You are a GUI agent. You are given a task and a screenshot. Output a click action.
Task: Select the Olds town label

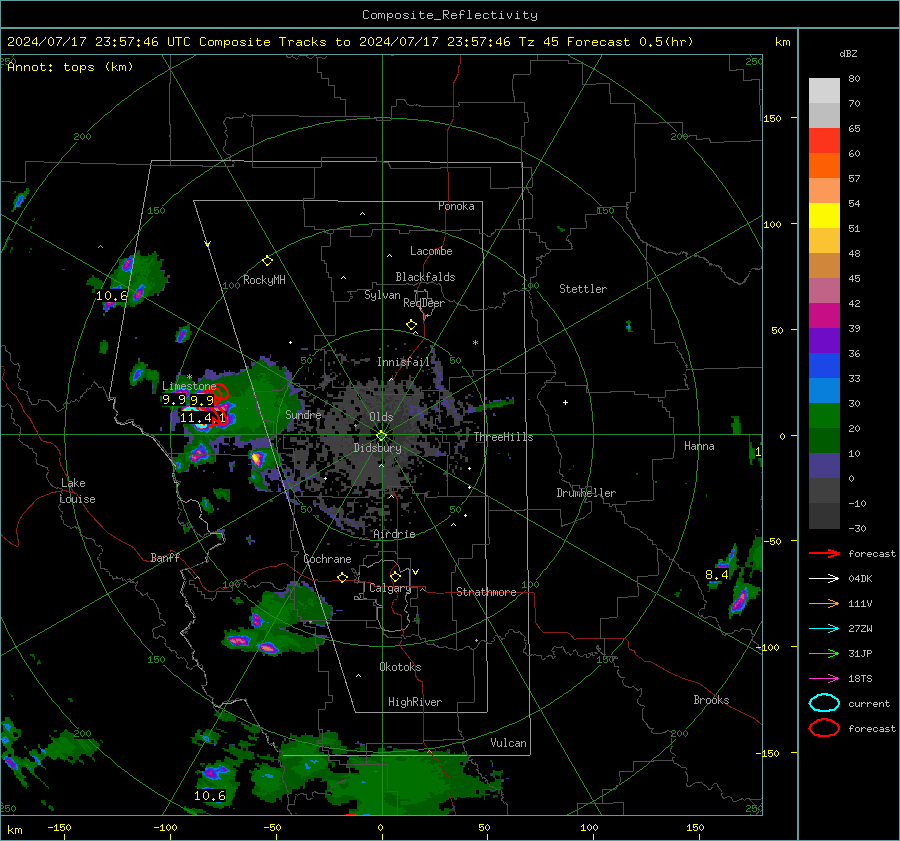[381, 417]
